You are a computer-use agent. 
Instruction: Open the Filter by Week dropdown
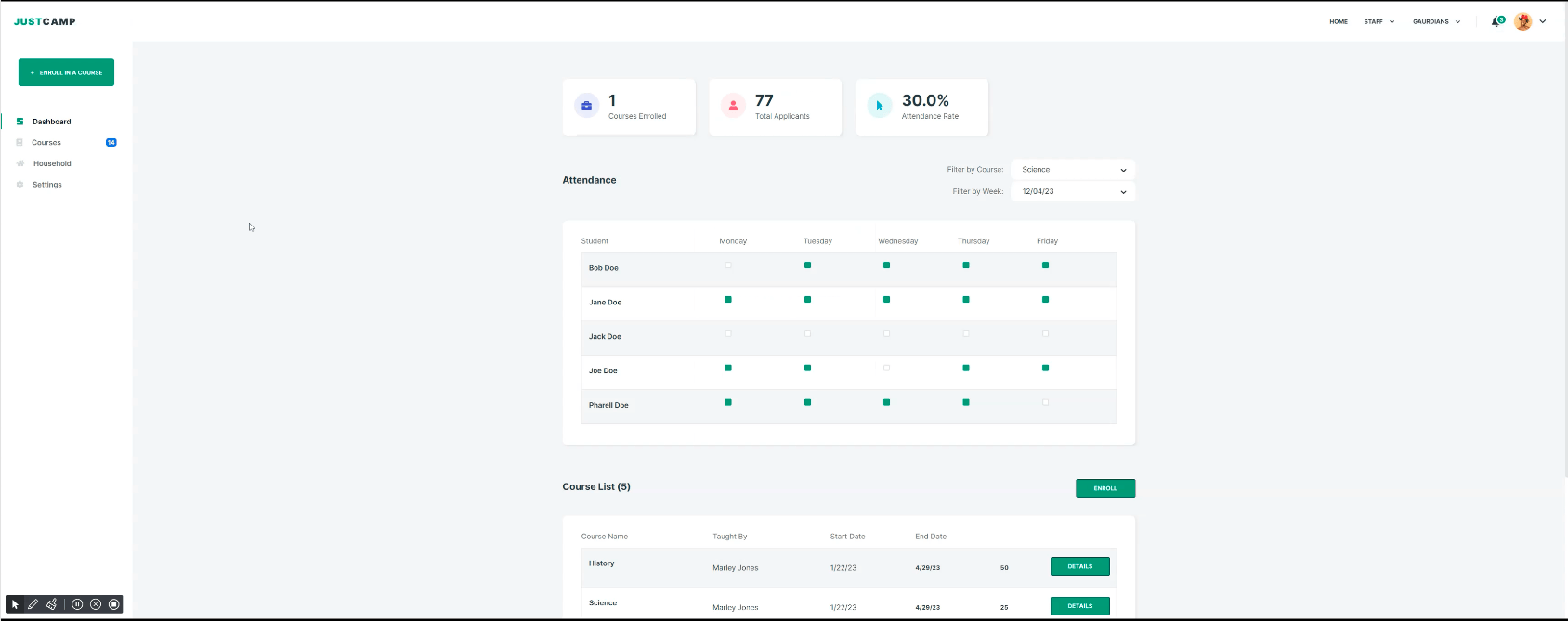[1072, 192]
